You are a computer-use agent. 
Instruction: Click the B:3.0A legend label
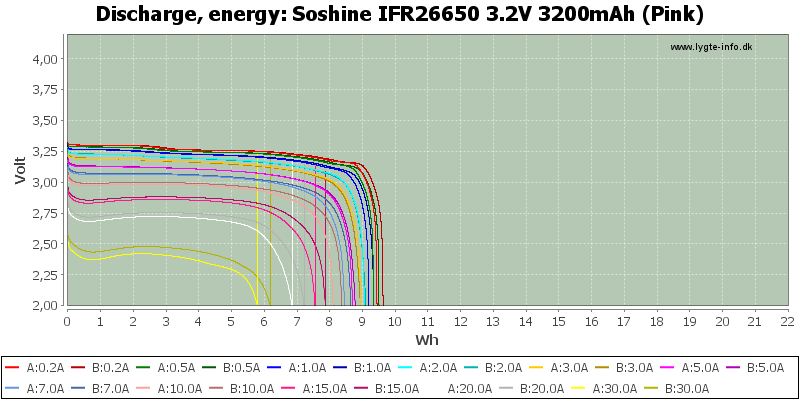(635, 367)
